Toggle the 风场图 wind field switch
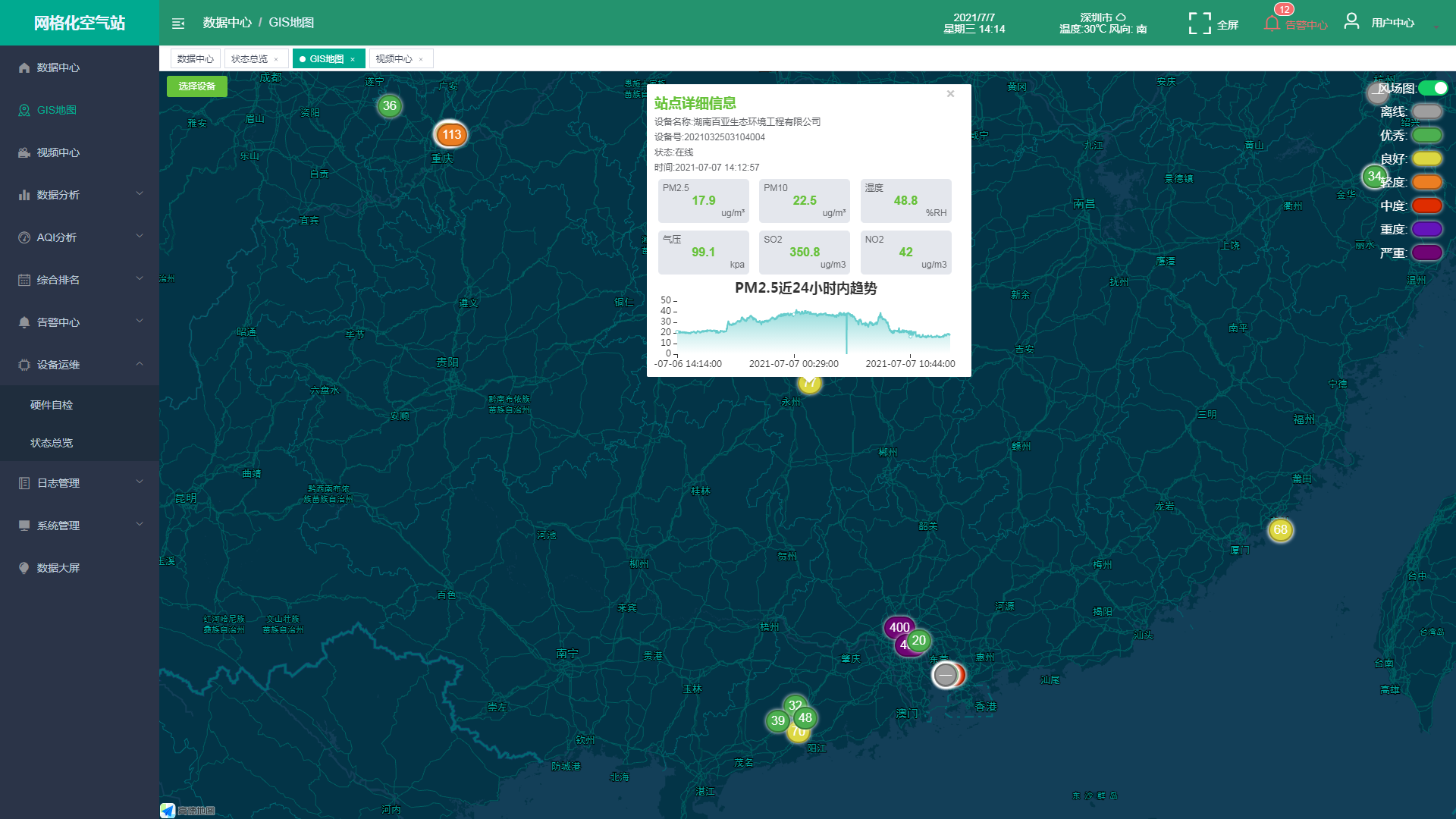This screenshot has width=1456, height=819. [x=1432, y=88]
